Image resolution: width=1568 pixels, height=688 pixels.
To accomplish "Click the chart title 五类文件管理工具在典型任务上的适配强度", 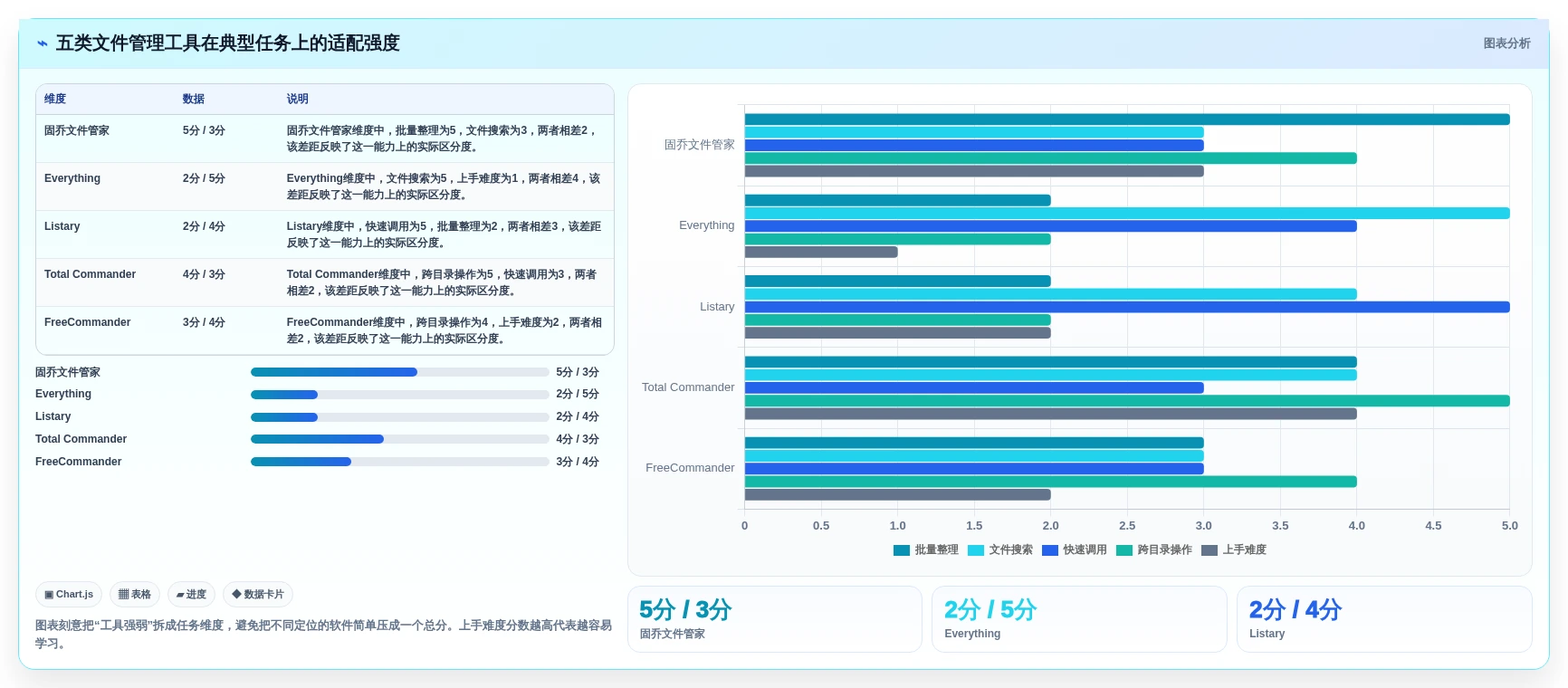I will (x=228, y=43).
